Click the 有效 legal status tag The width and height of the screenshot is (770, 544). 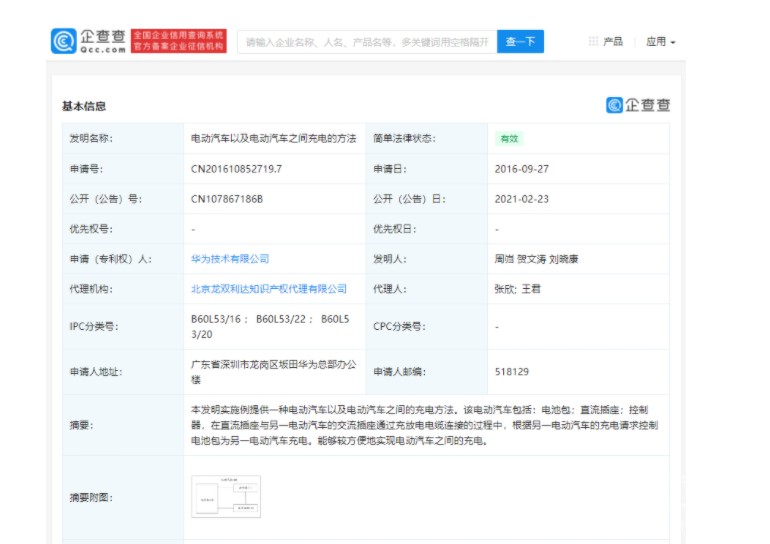click(509, 138)
